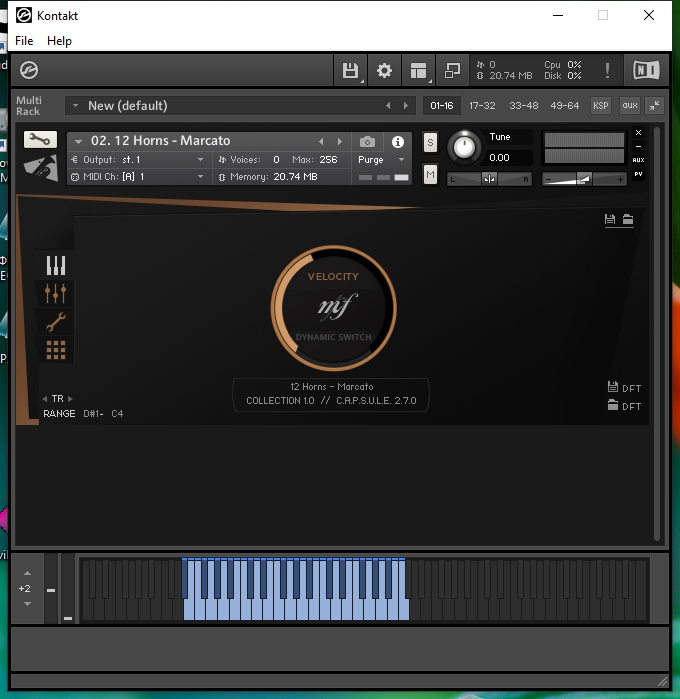Shift TR transpose left arrow

[45, 399]
